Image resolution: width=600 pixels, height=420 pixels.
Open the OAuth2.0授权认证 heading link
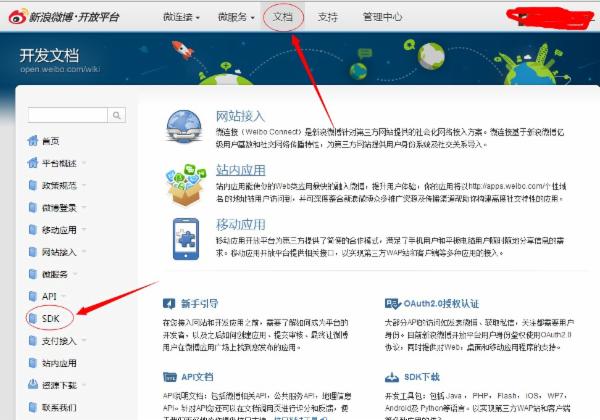(441, 304)
